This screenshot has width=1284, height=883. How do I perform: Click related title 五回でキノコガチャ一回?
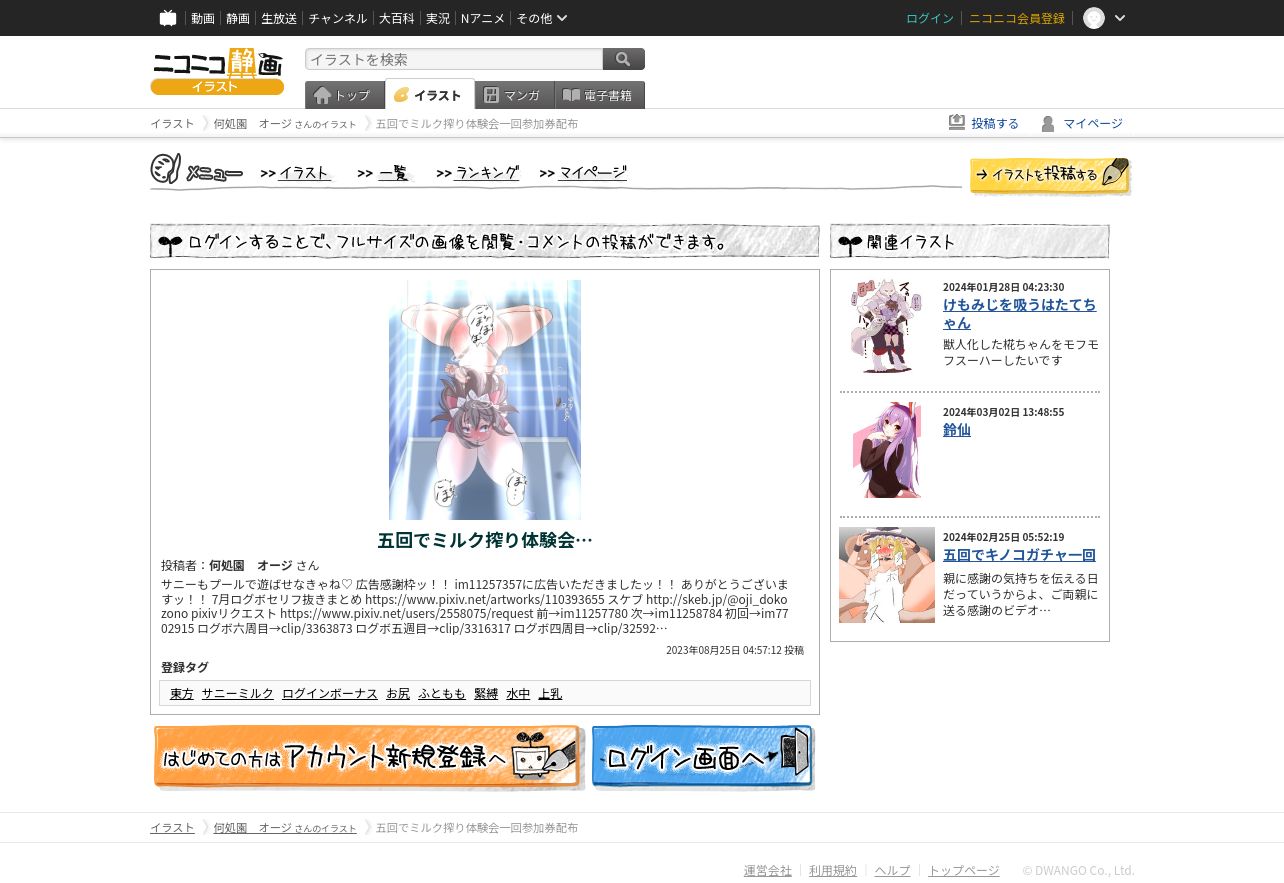point(1019,554)
